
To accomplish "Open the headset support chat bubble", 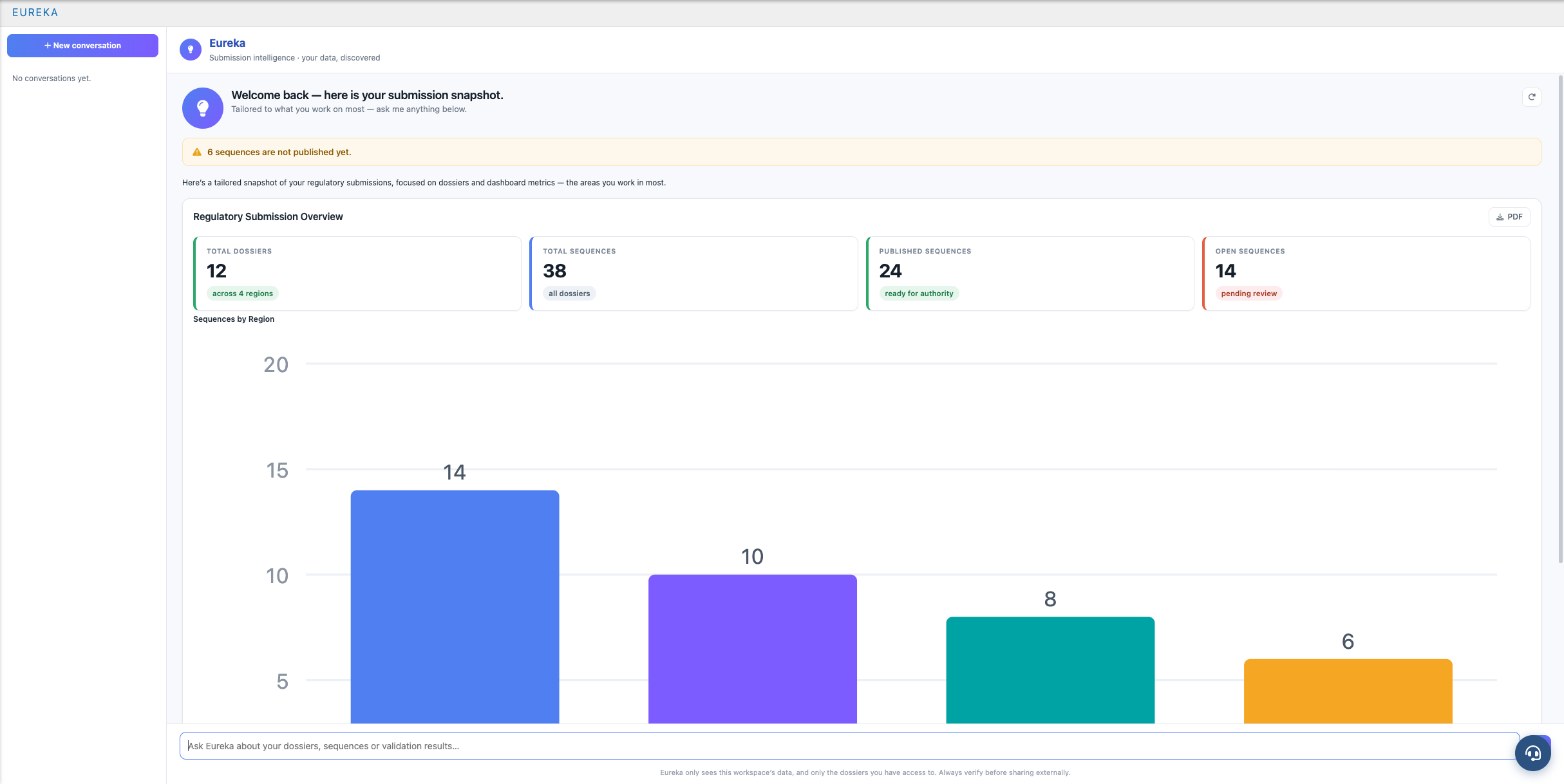I will coord(1533,753).
